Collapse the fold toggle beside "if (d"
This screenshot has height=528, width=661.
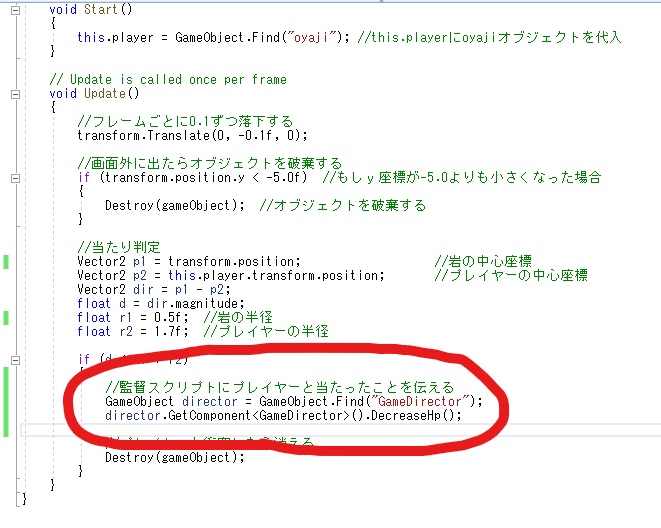point(15,360)
